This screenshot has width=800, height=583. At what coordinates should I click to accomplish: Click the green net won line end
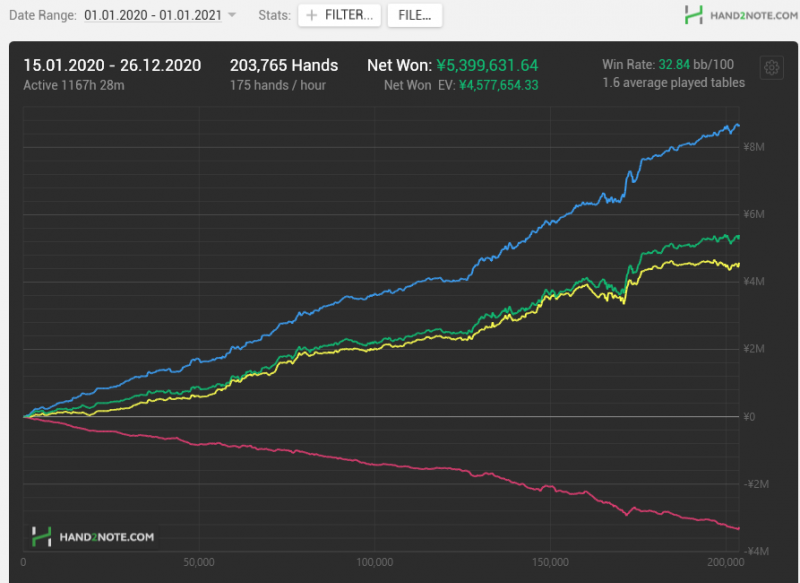point(737,237)
